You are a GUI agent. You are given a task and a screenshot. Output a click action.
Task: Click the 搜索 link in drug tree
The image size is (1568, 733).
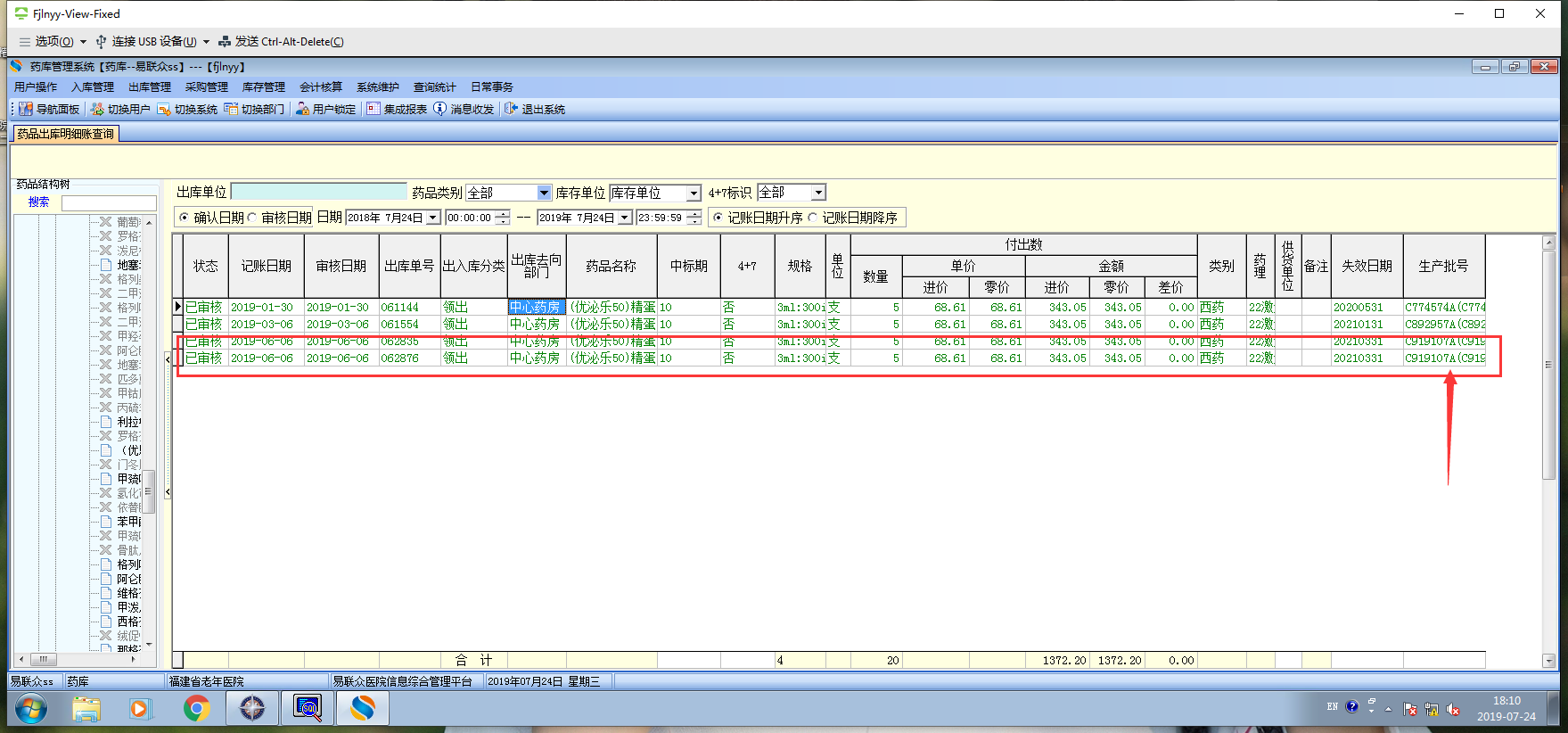click(38, 202)
